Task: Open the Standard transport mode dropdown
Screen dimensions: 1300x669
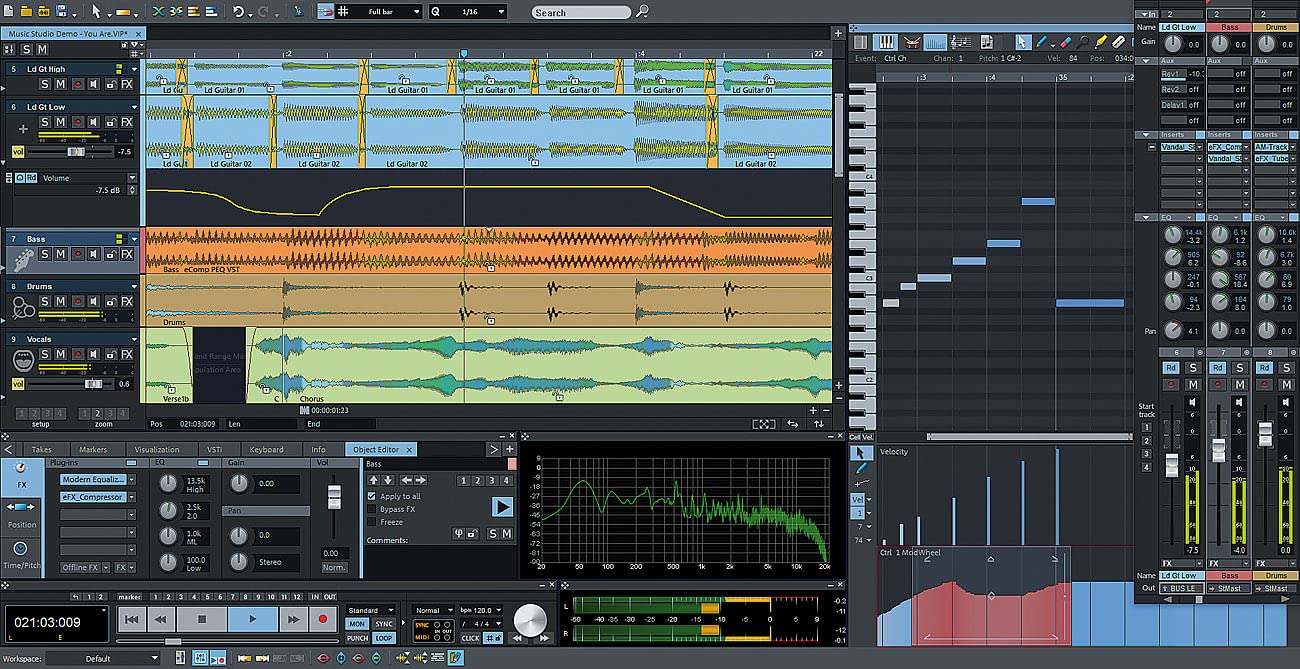Action: point(371,610)
